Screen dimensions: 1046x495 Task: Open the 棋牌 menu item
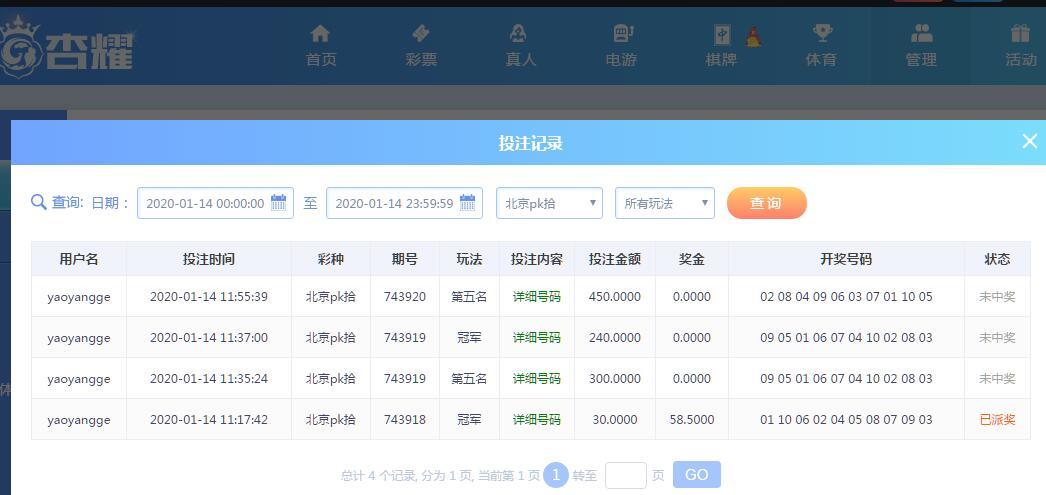[721, 59]
